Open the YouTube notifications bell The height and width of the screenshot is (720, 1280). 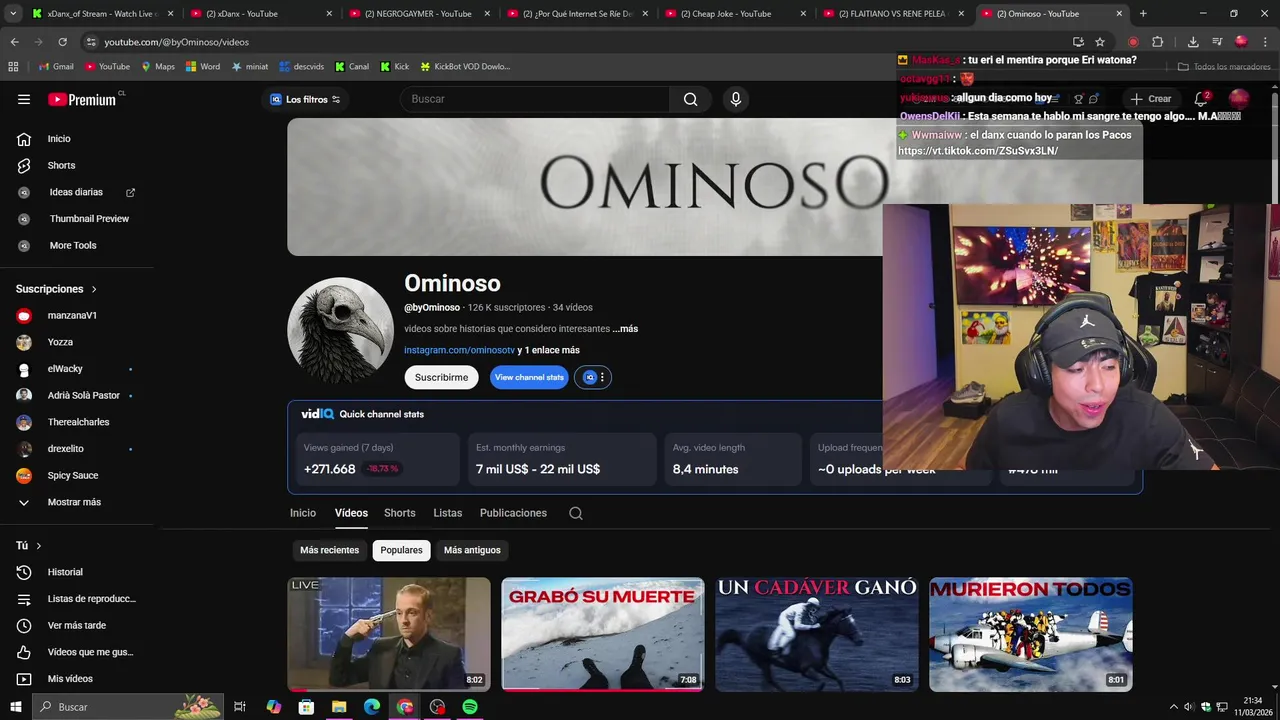point(1201,99)
